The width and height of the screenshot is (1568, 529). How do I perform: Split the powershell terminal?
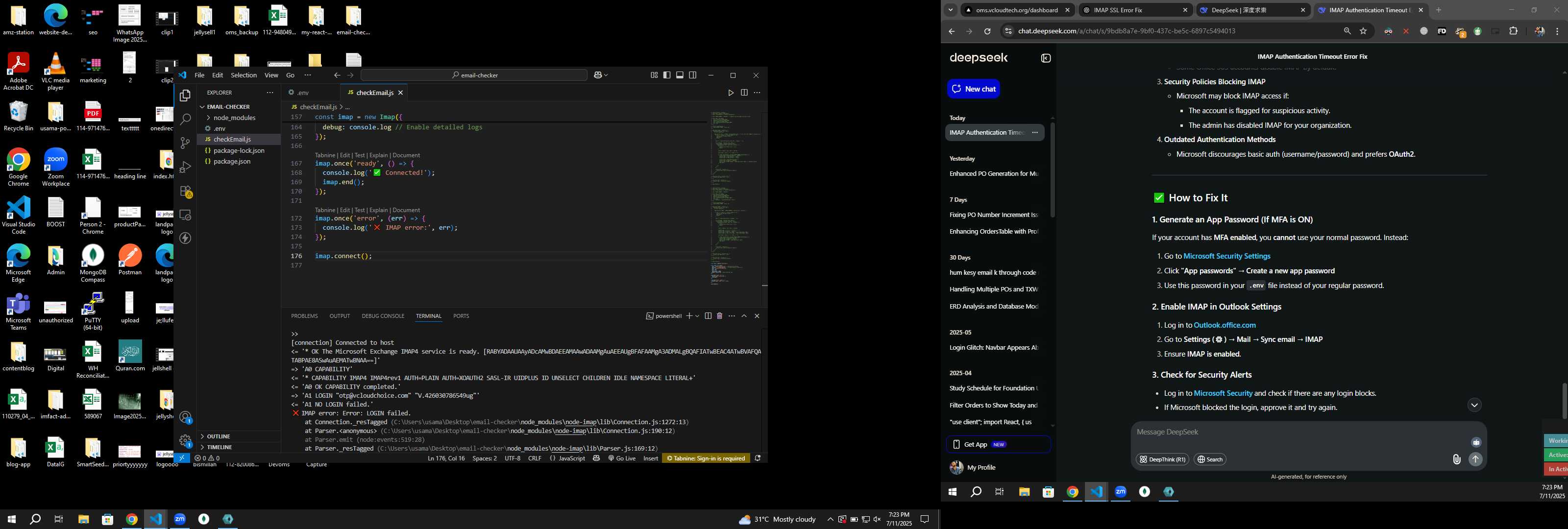pos(708,316)
